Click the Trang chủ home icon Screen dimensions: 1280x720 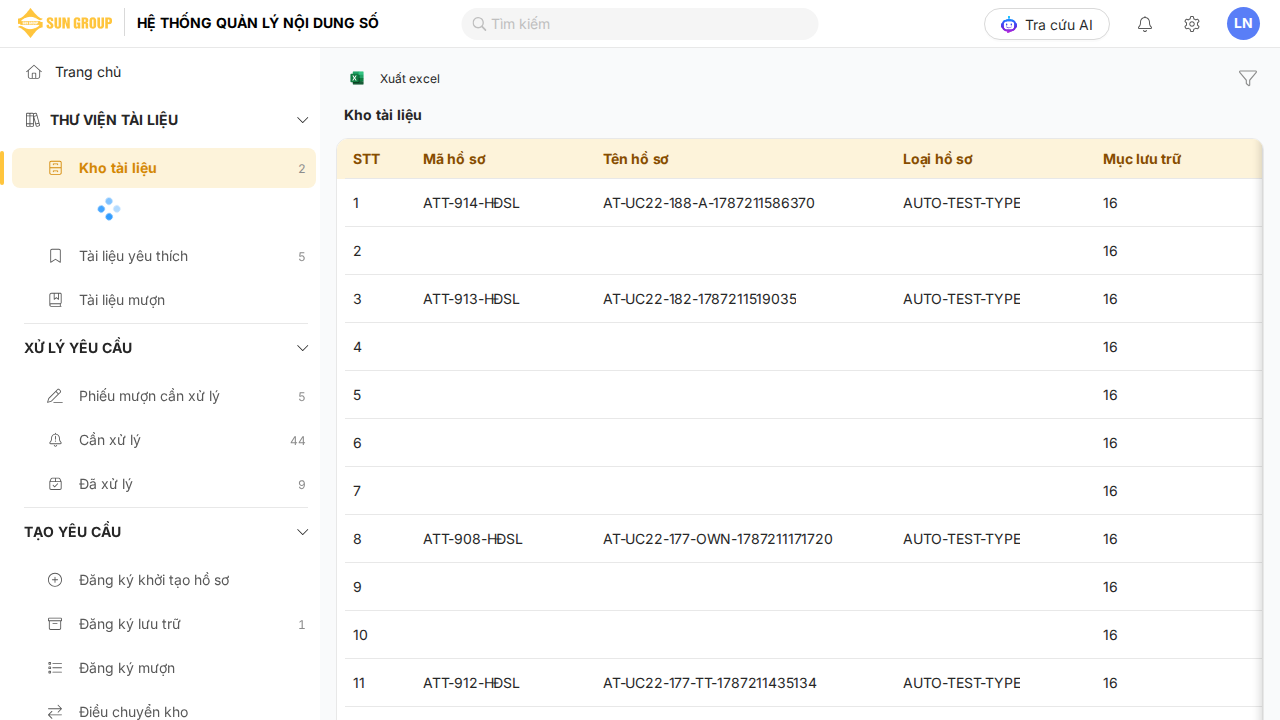coord(34,72)
